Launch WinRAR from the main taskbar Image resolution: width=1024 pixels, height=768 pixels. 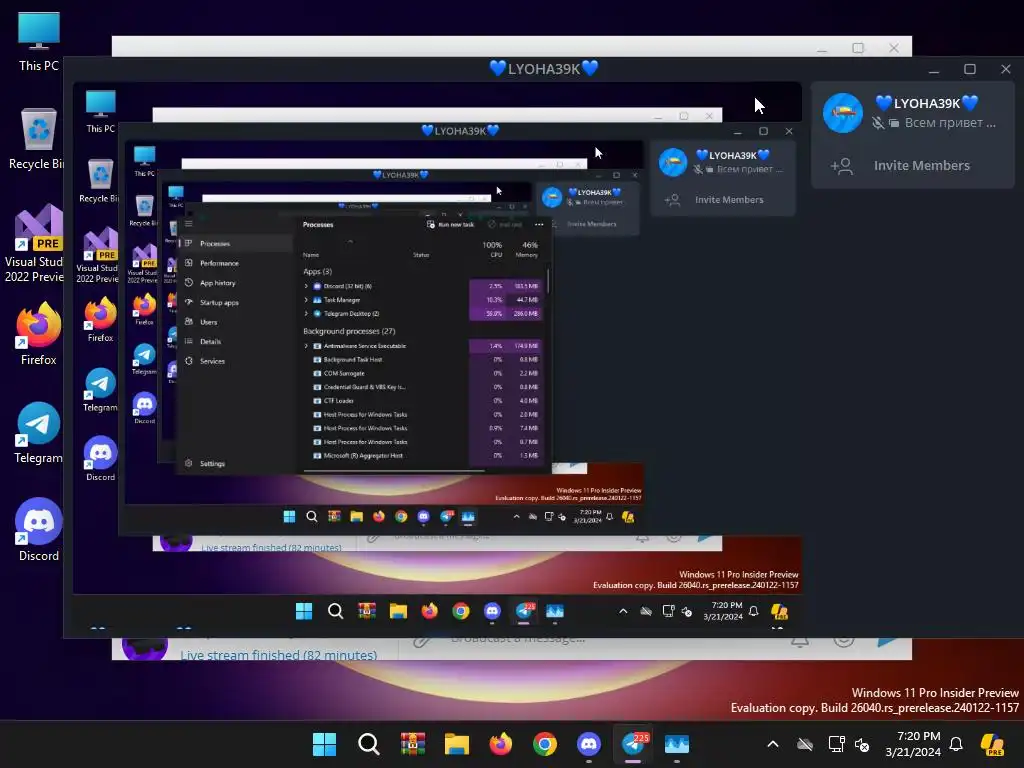(x=413, y=744)
